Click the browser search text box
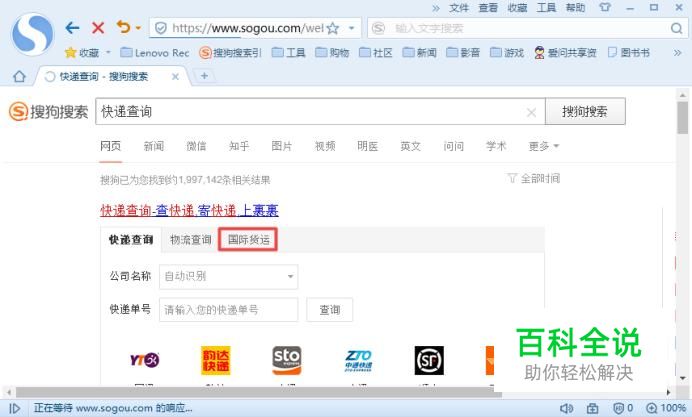Viewport: 692px width, 417px height. [525, 29]
